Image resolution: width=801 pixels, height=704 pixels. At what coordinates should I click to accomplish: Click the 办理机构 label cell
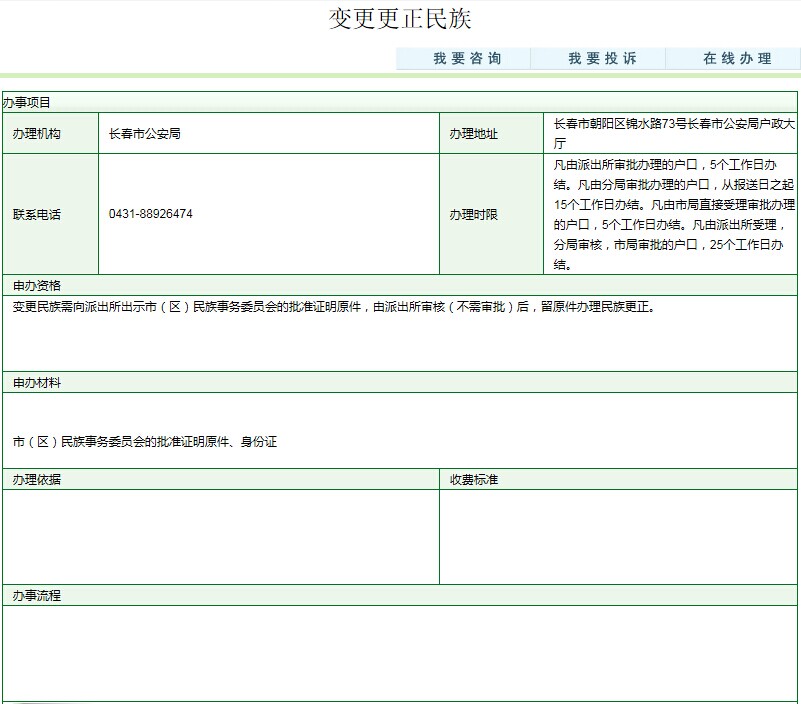(x=50, y=133)
